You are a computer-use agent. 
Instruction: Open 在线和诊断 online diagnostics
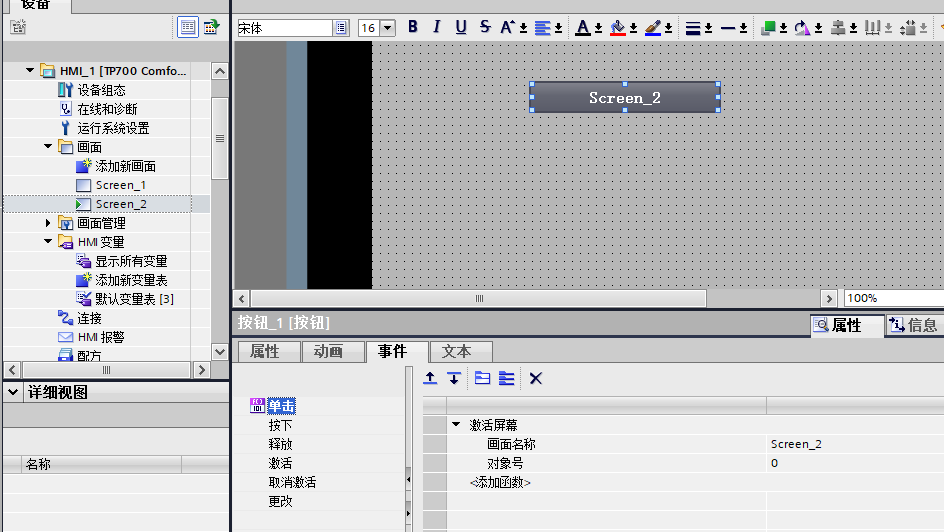(x=107, y=109)
